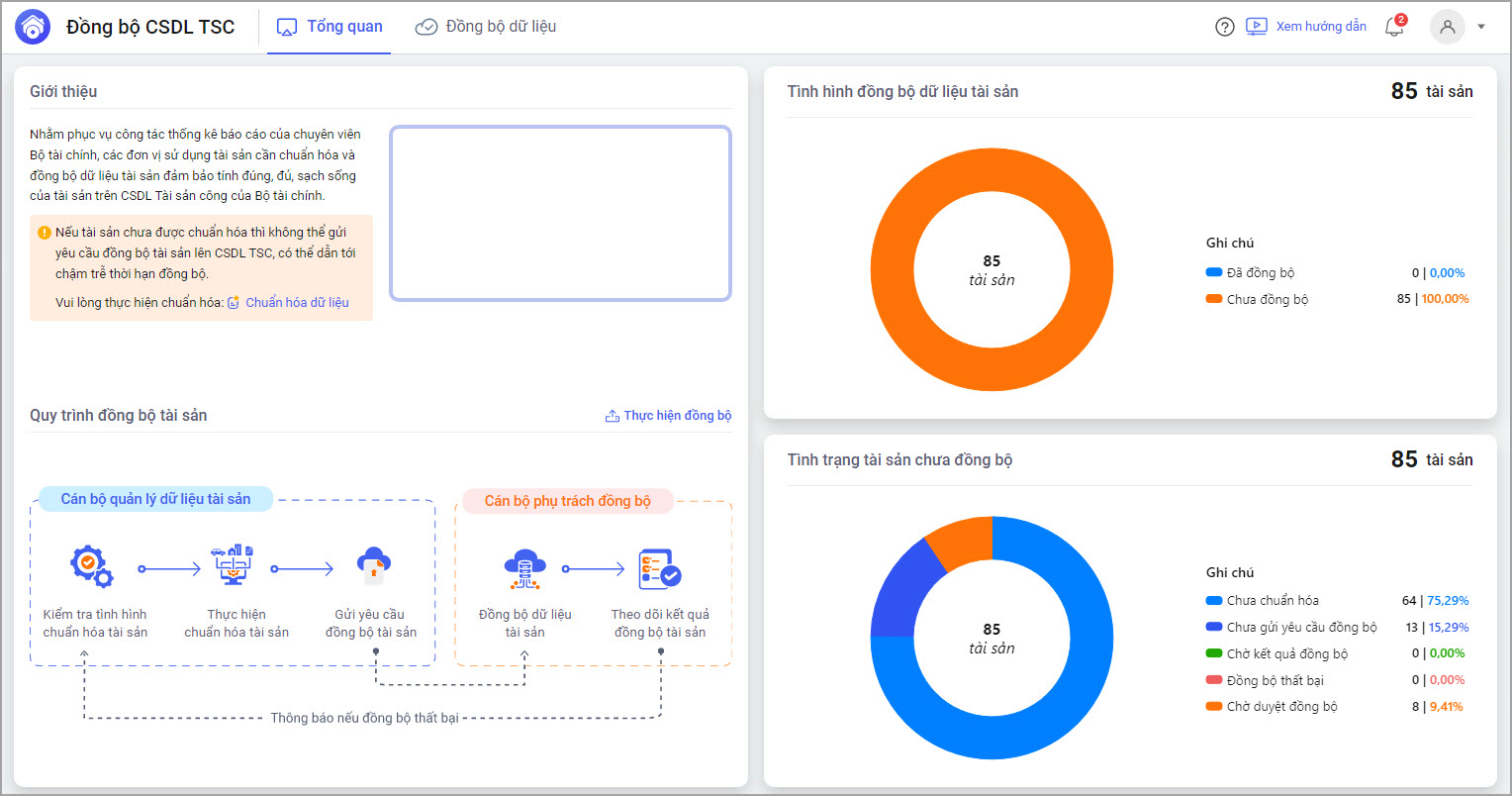Click the Xem hướng dẫn link
The width and height of the screenshot is (1512, 796).
1321,27
